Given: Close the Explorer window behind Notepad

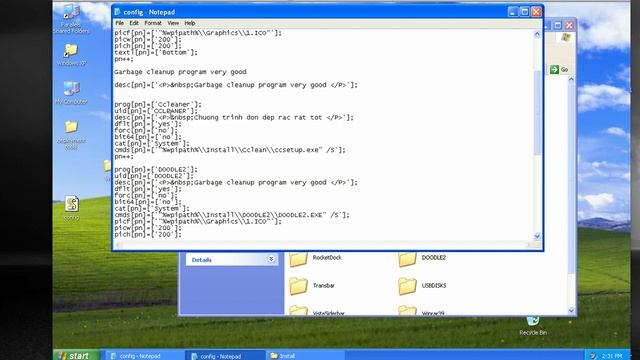Looking at the screenshot, I should [569, 25].
